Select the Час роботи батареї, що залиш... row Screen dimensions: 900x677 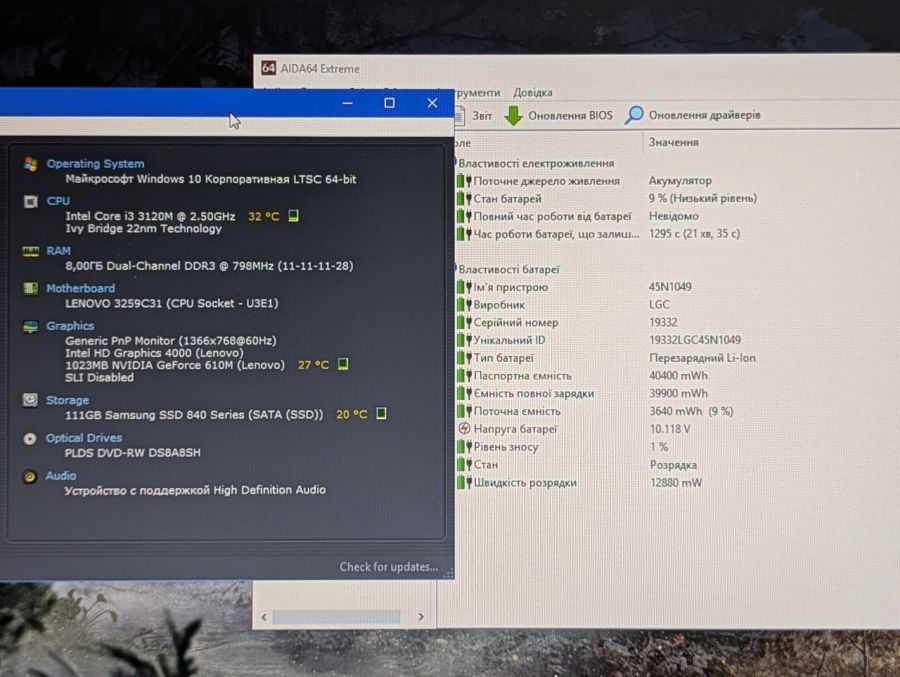[x=598, y=234]
